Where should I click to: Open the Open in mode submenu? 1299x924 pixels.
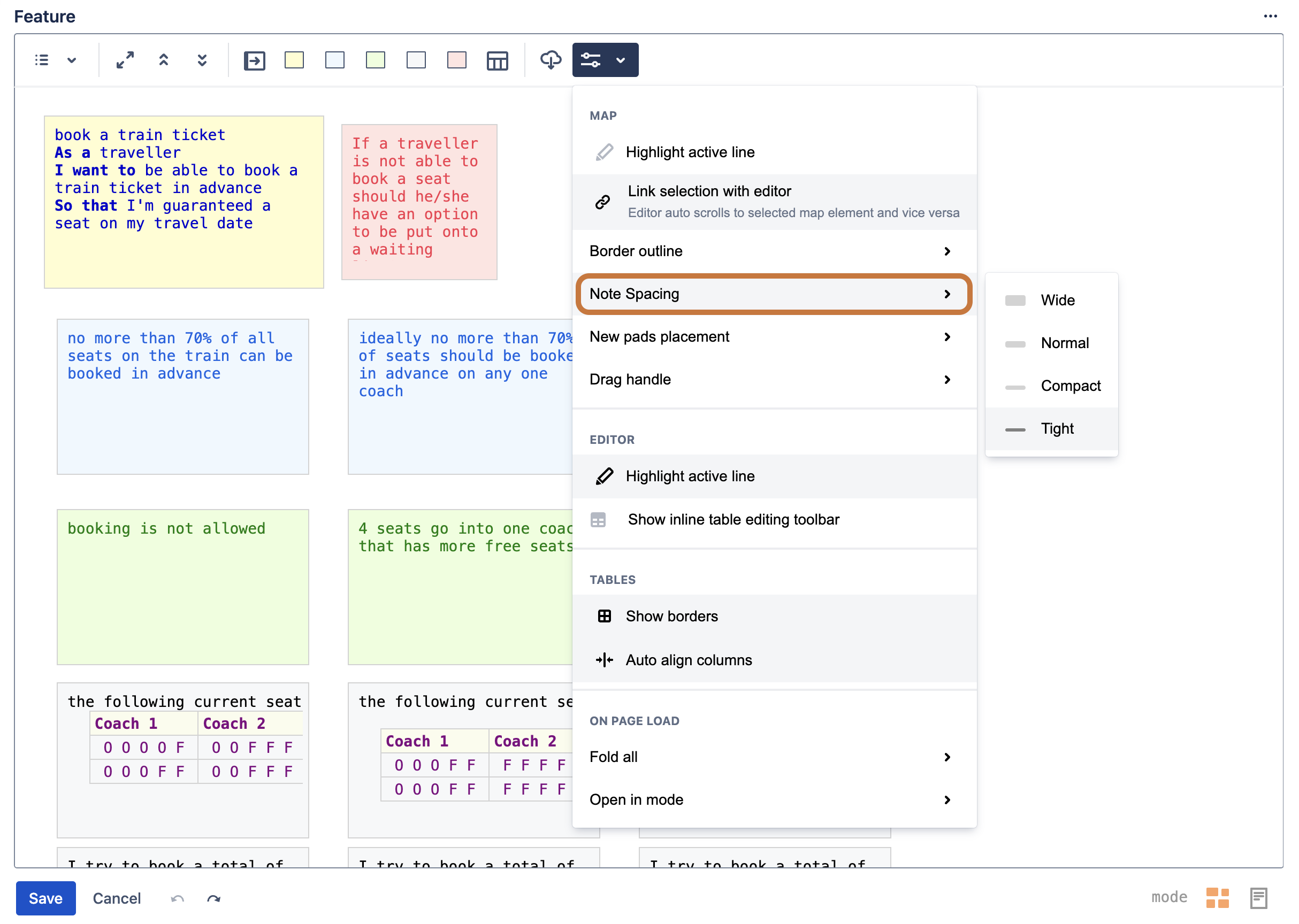point(775,800)
